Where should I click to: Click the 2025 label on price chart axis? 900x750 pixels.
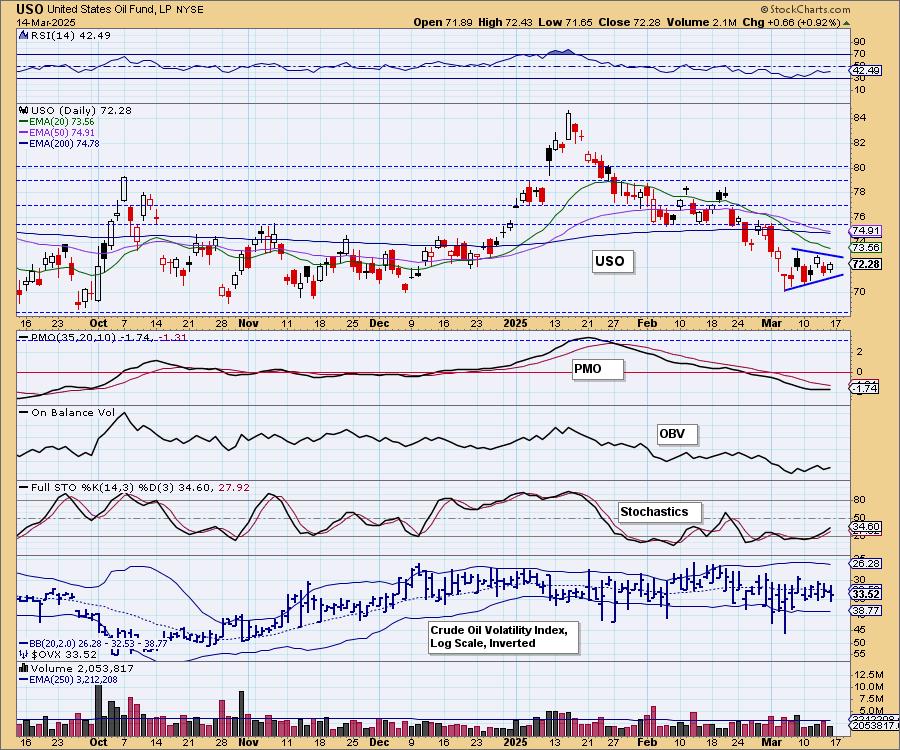[515, 323]
